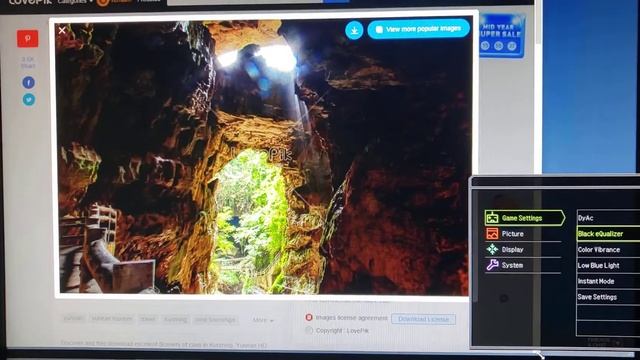
Task: Choose the Save Settings option
Action: (608, 297)
